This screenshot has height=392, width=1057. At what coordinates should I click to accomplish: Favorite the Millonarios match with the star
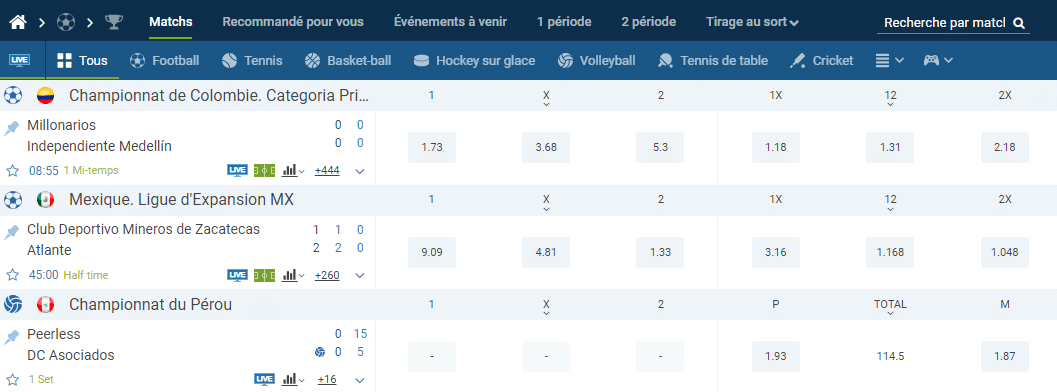(12, 170)
